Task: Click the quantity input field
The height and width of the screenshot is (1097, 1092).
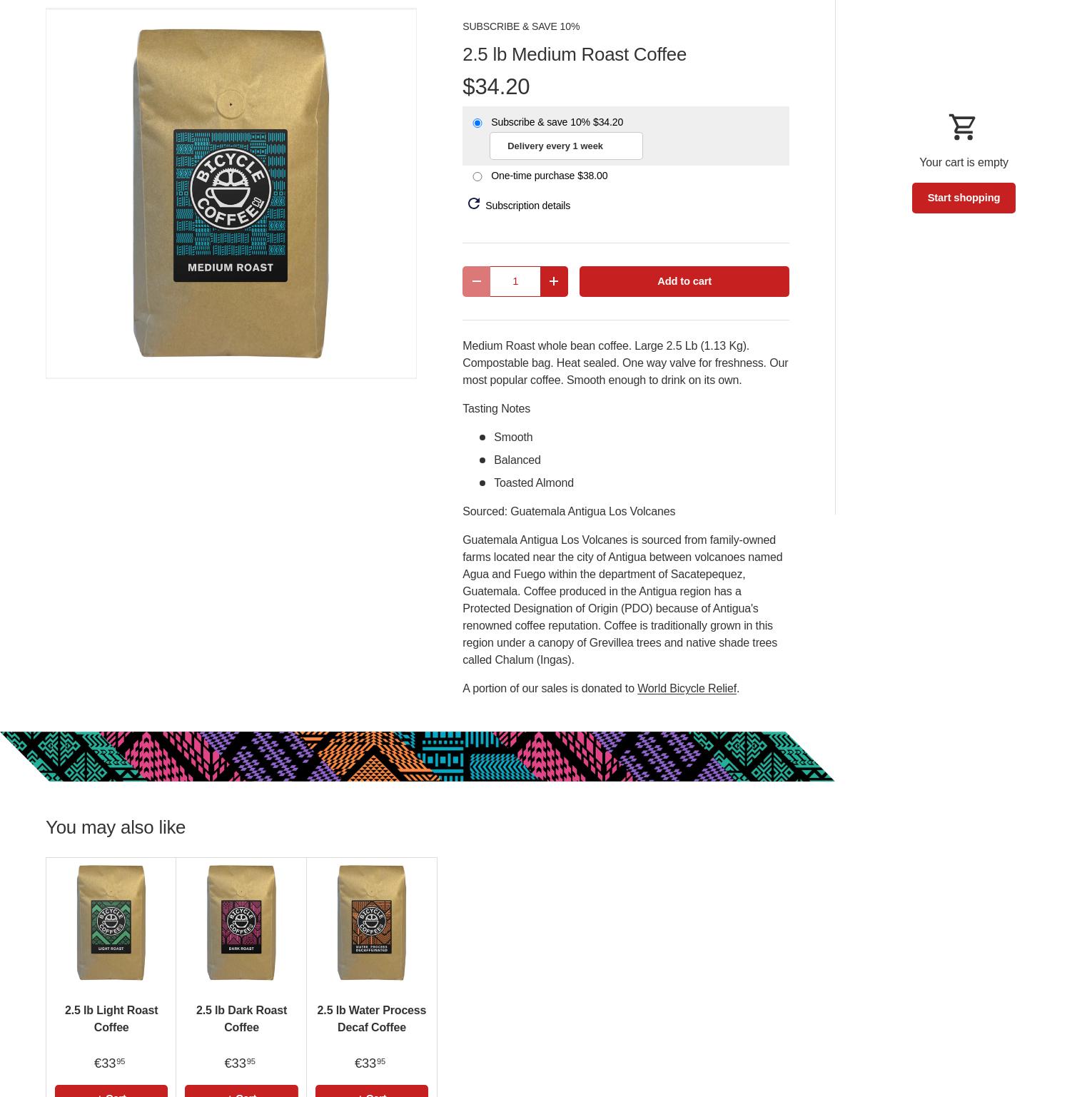Action: 515,281
